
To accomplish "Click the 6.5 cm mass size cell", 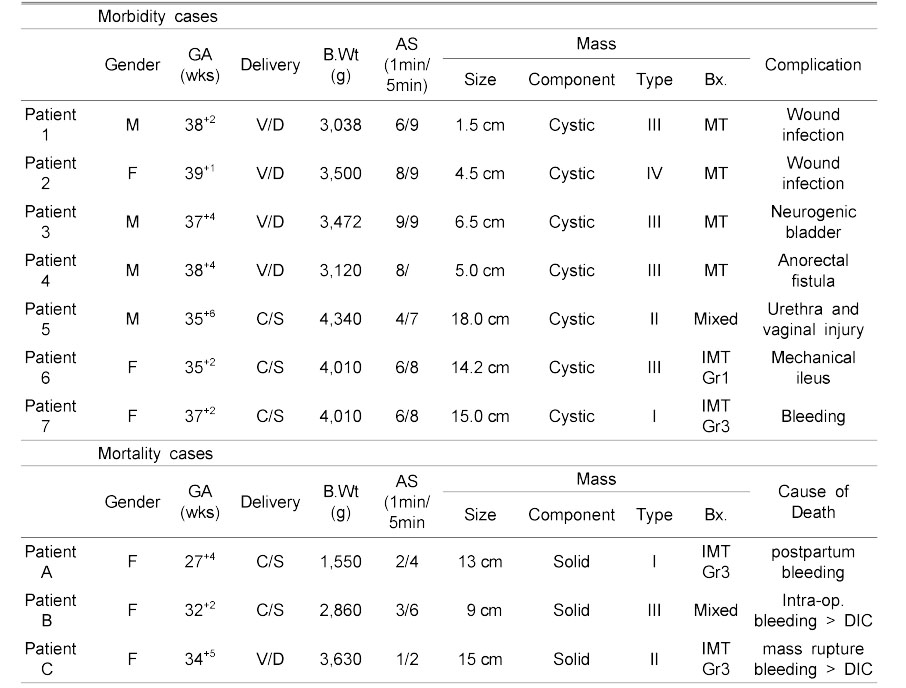I will click(x=480, y=222).
